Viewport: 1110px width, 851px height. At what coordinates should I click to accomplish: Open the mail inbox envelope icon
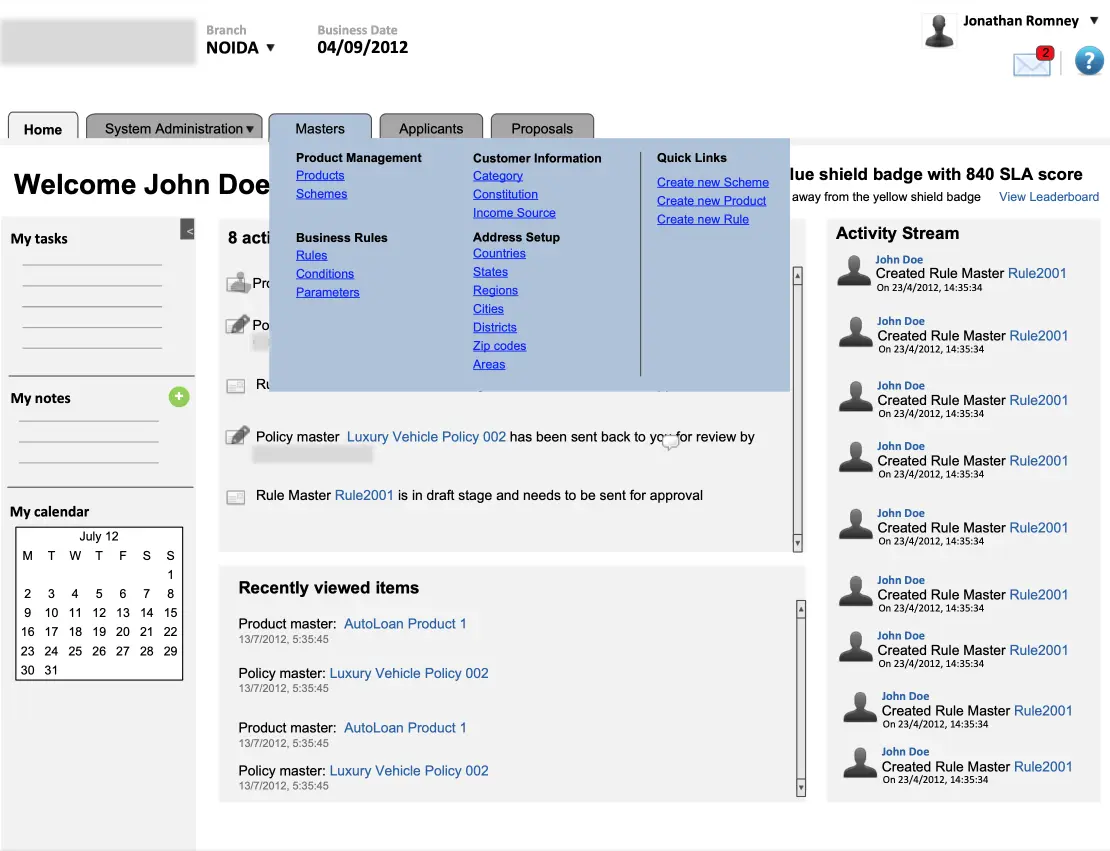click(1031, 64)
